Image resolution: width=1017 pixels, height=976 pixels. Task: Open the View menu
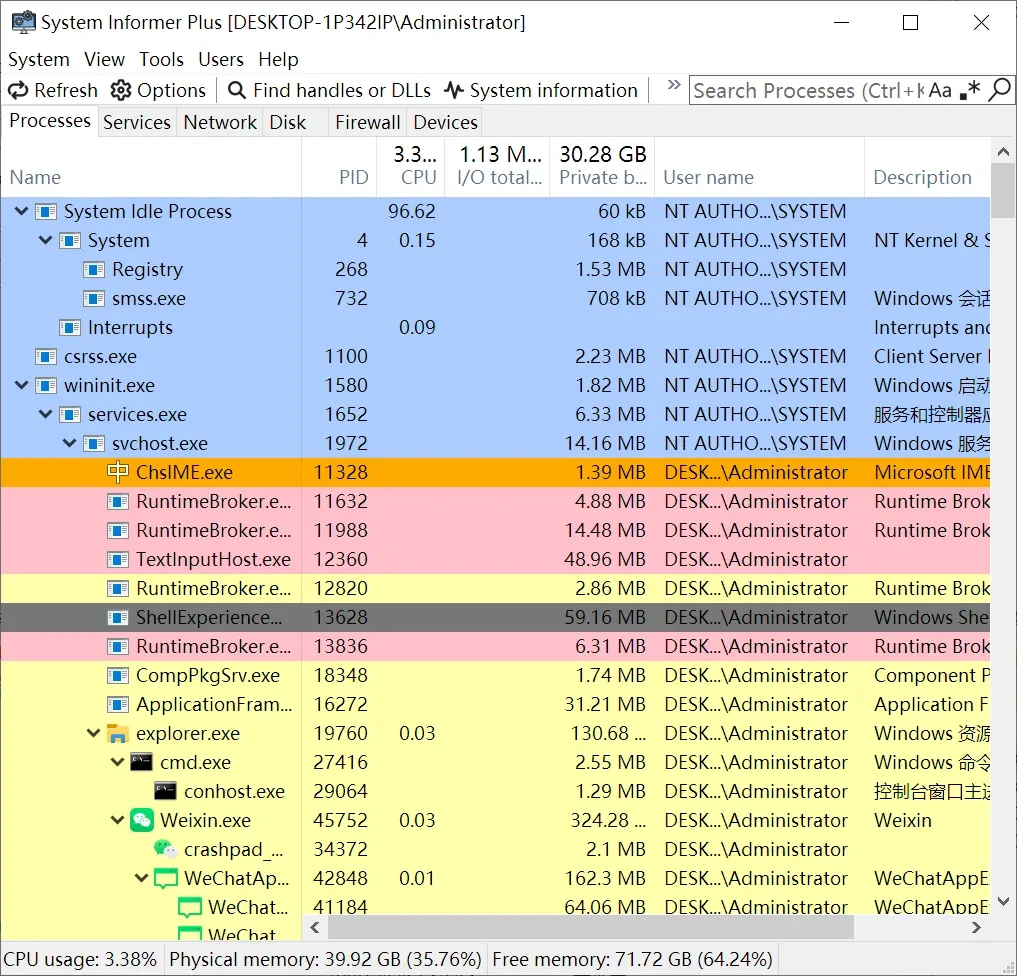click(x=104, y=59)
